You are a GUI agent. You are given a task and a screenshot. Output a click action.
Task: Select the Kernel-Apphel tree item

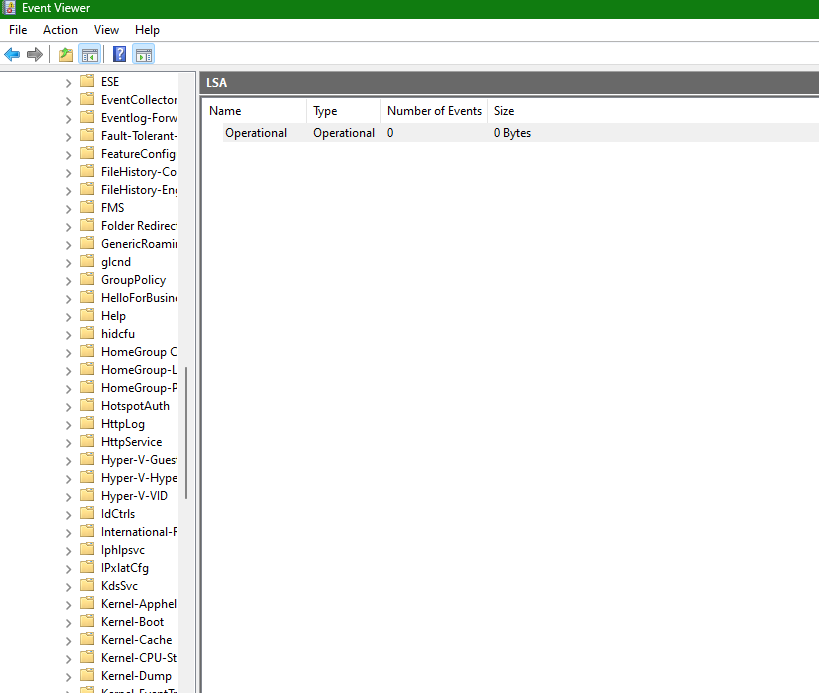click(138, 604)
